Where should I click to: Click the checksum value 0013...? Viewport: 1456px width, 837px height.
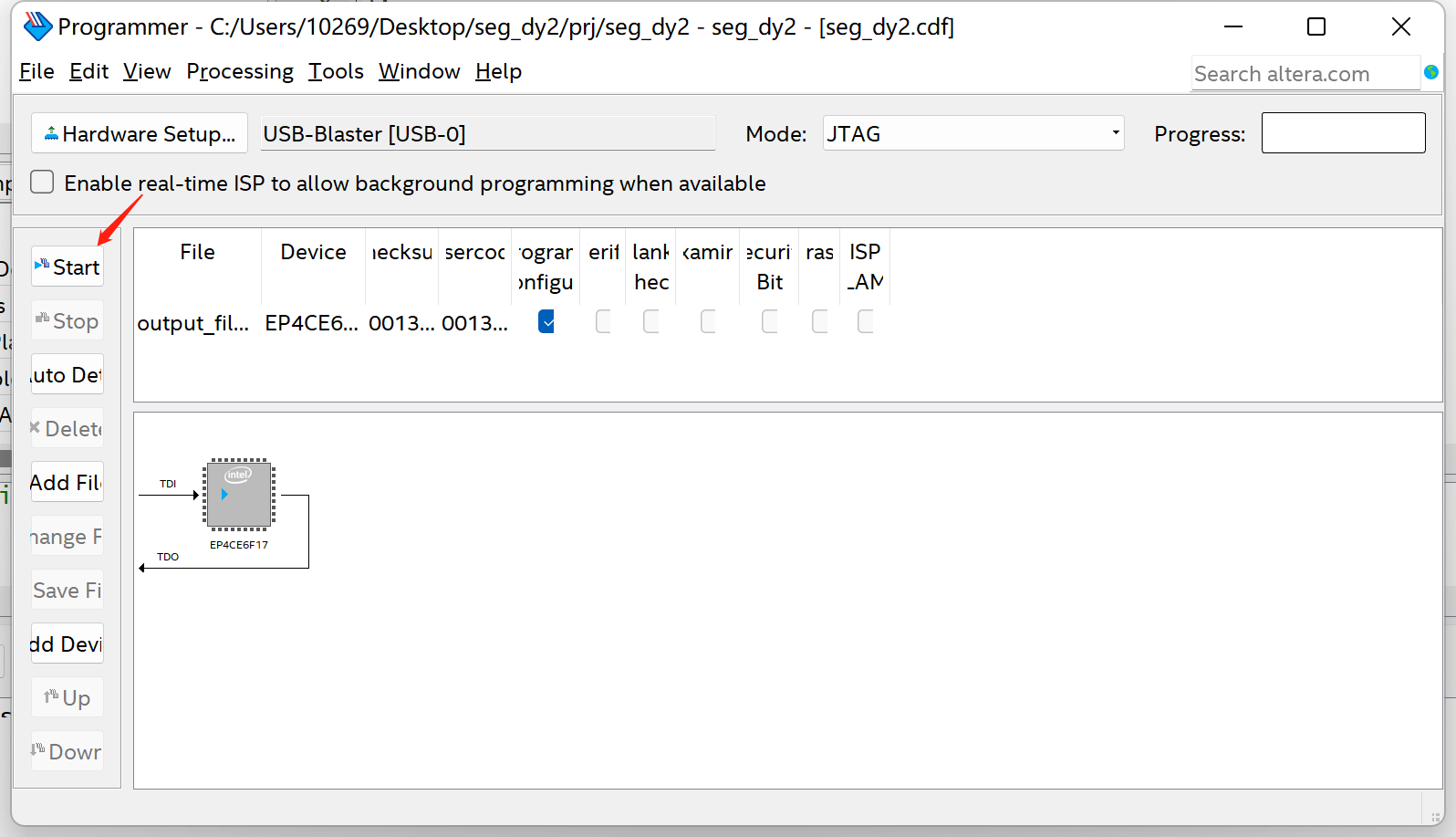(x=401, y=323)
